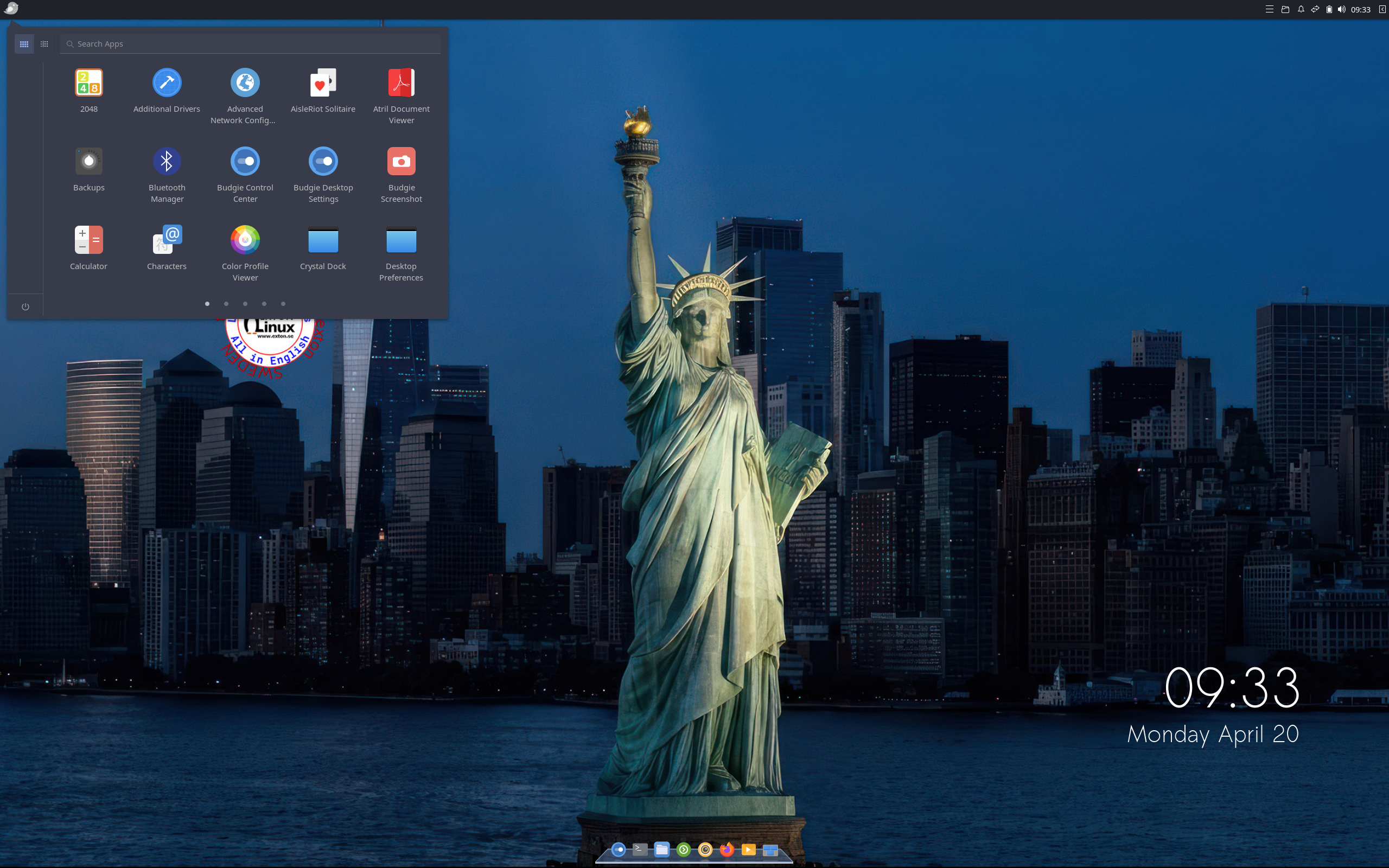Image resolution: width=1389 pixels, height=868 pixels.
Task: Click the 09:33 panel clock
Action: (x=1360, y=9)
